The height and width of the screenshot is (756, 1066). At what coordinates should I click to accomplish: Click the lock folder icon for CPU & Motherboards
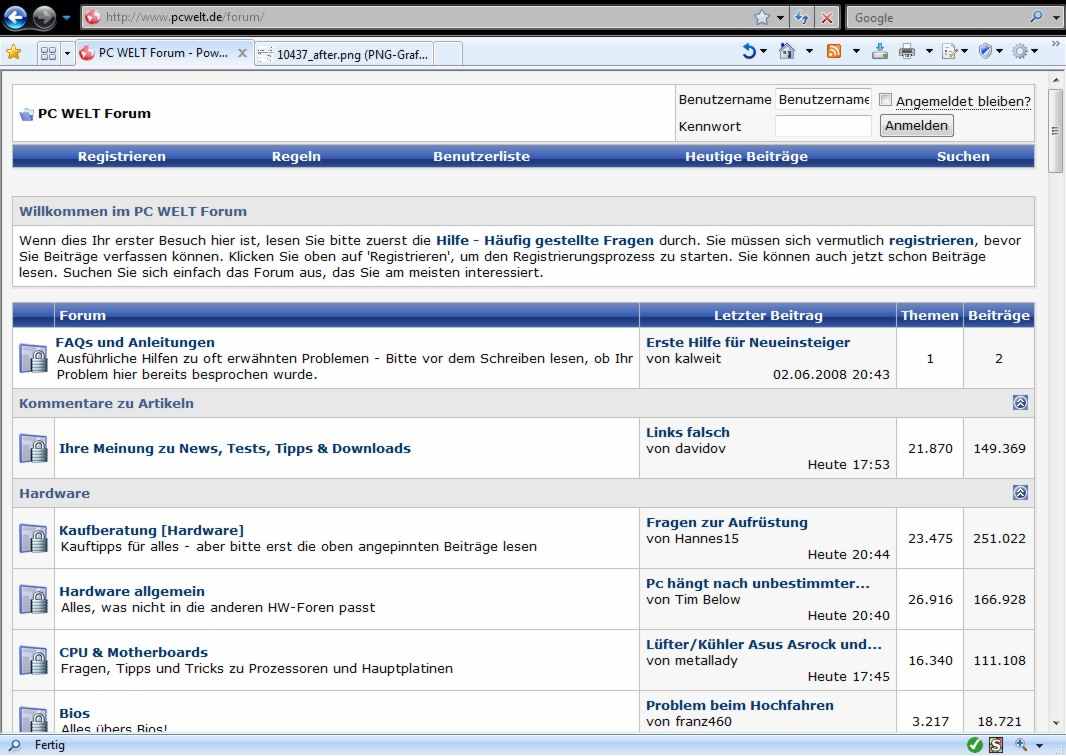tap(33, 660)
